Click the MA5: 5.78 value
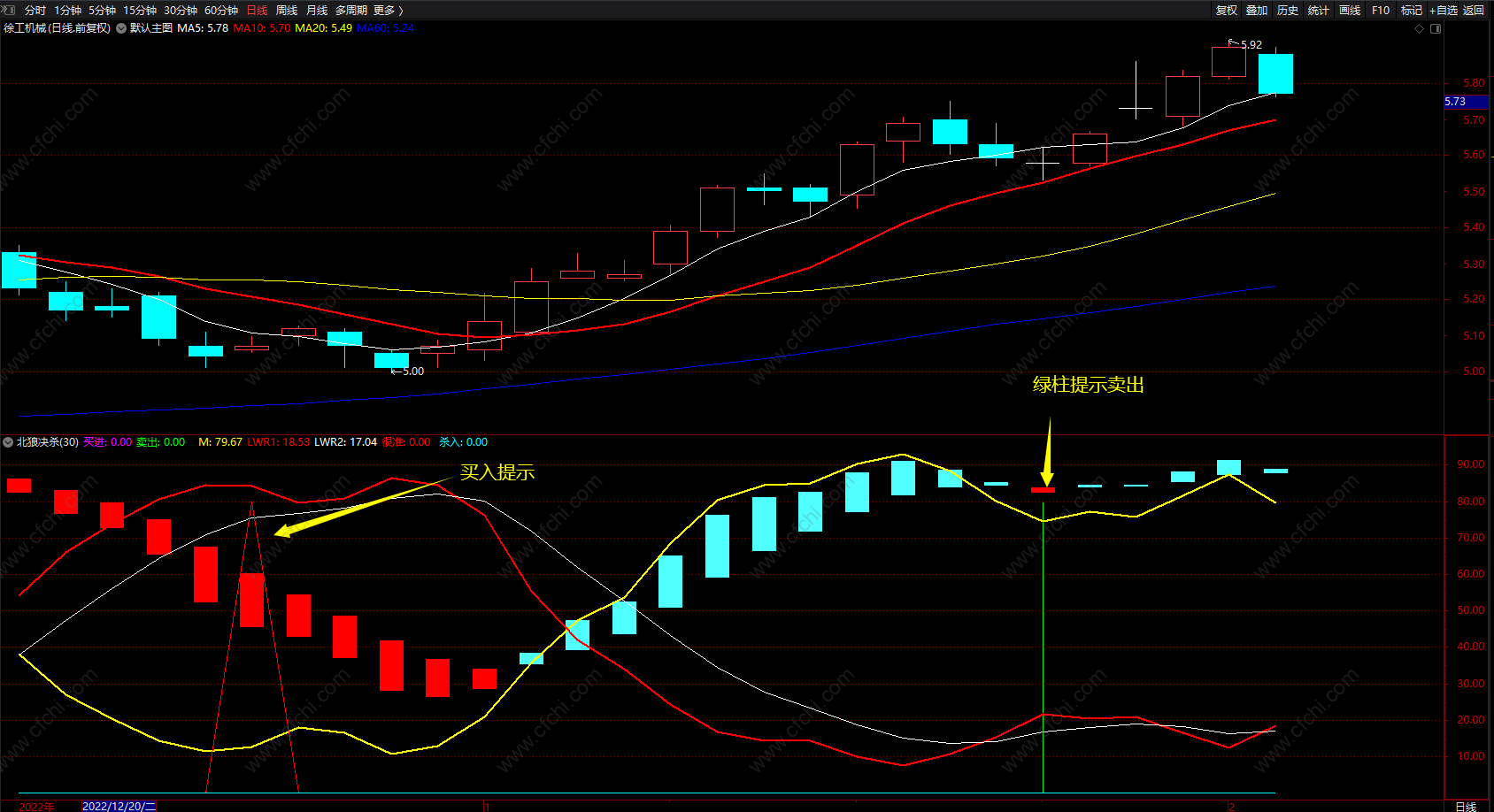 203,28
